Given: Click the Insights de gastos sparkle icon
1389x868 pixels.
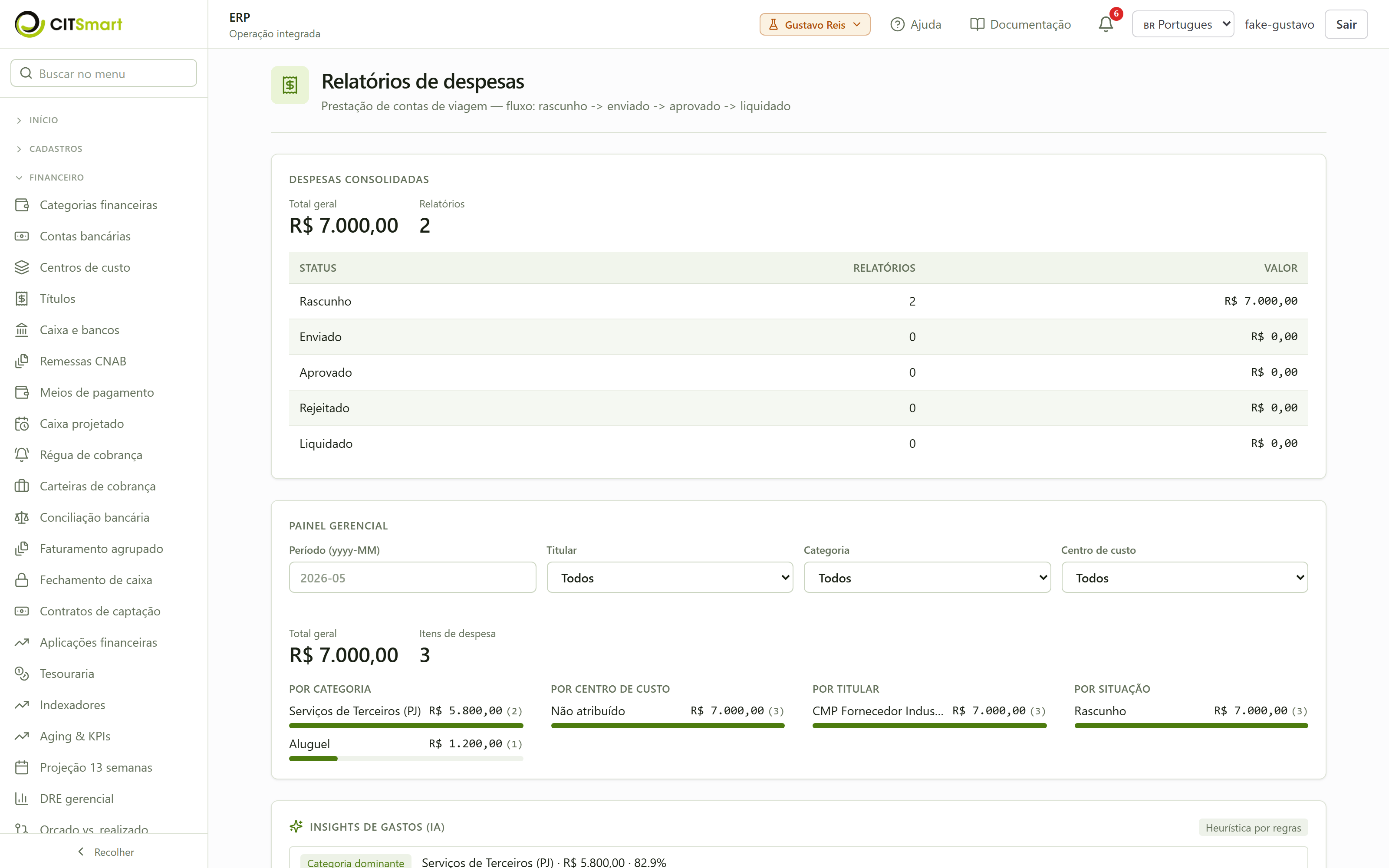Looking at the screenshot, I should (x=296, y=827).
